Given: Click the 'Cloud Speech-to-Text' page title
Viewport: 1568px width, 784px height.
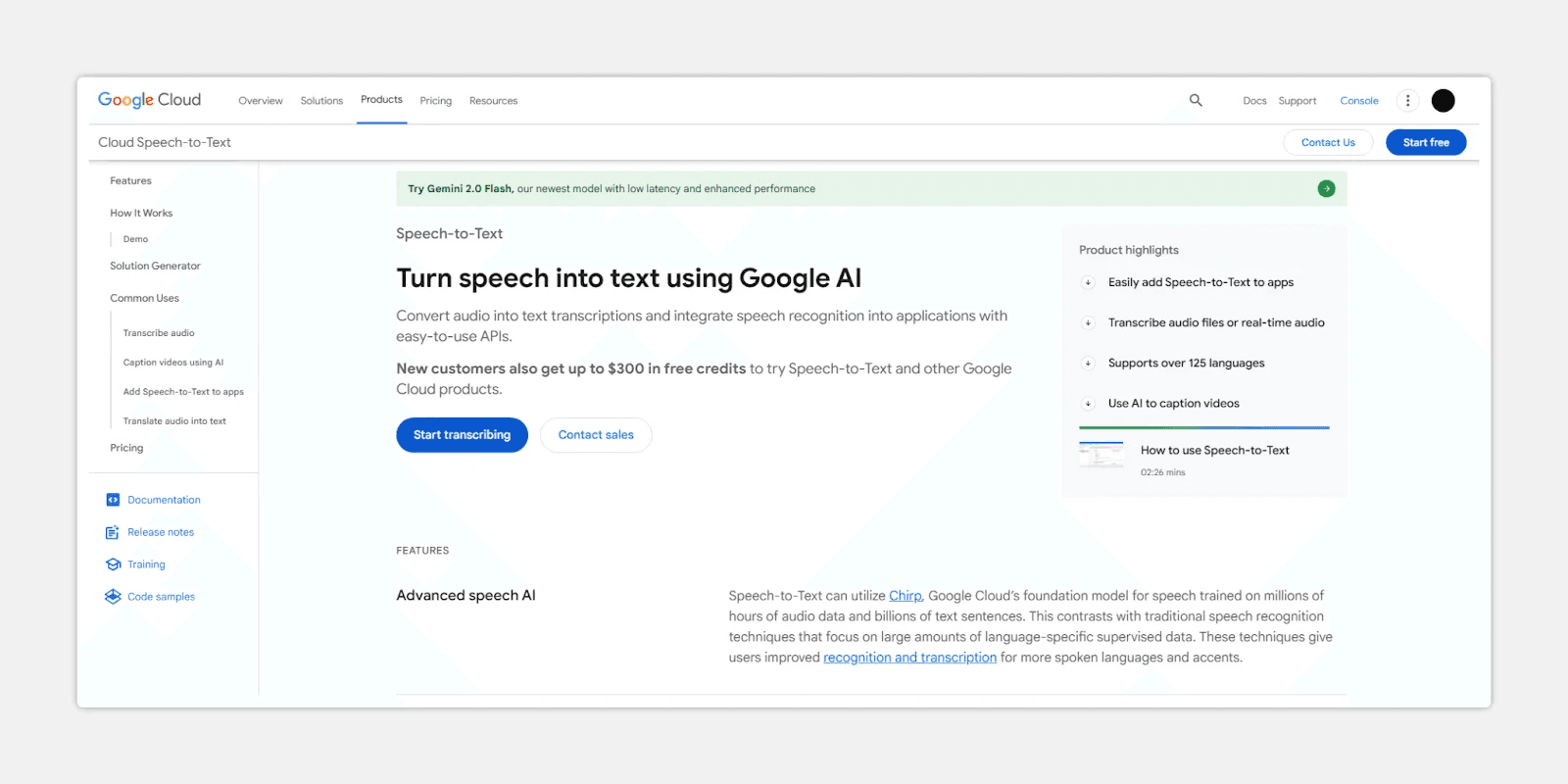Looking at the screenshot, I should (x=165, y=142).
